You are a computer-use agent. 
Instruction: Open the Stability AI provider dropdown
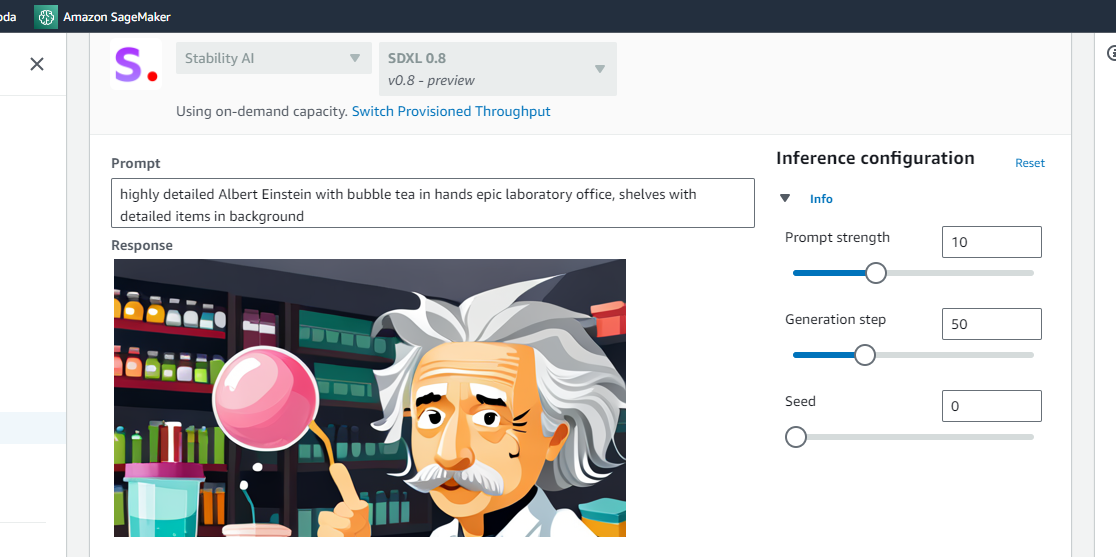click(x=272, y=58)
